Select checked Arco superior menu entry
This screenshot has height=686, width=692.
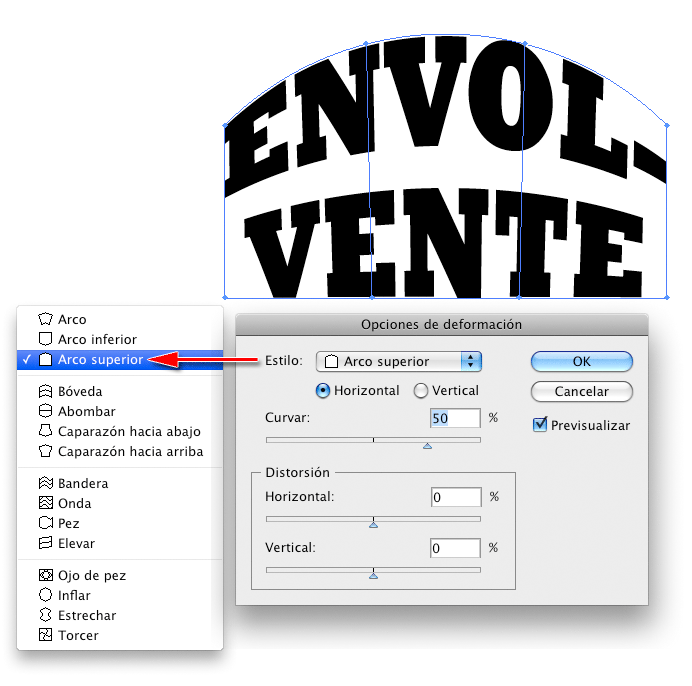(120, 360)
